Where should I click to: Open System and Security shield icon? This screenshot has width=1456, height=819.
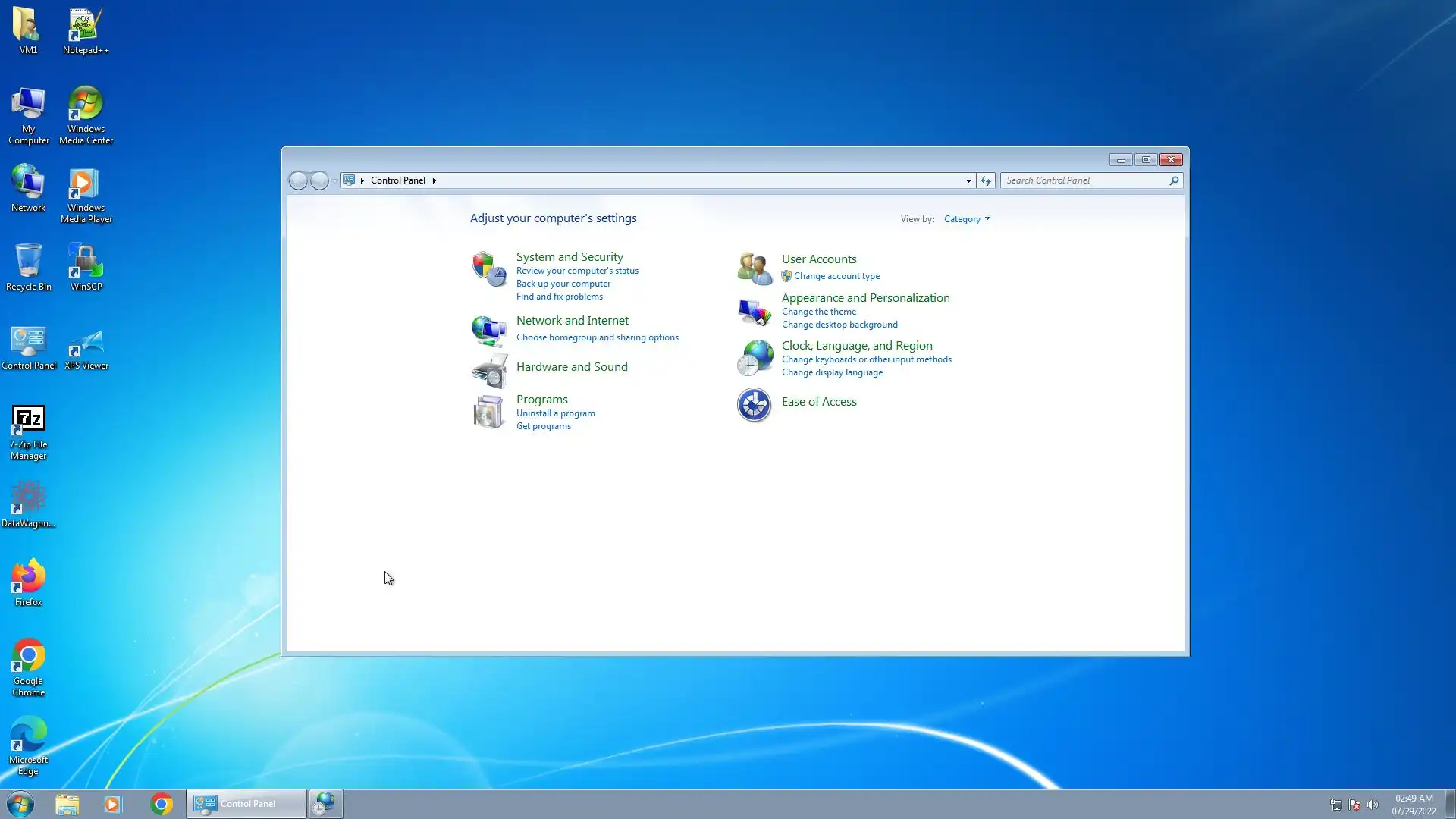[488, 268]
